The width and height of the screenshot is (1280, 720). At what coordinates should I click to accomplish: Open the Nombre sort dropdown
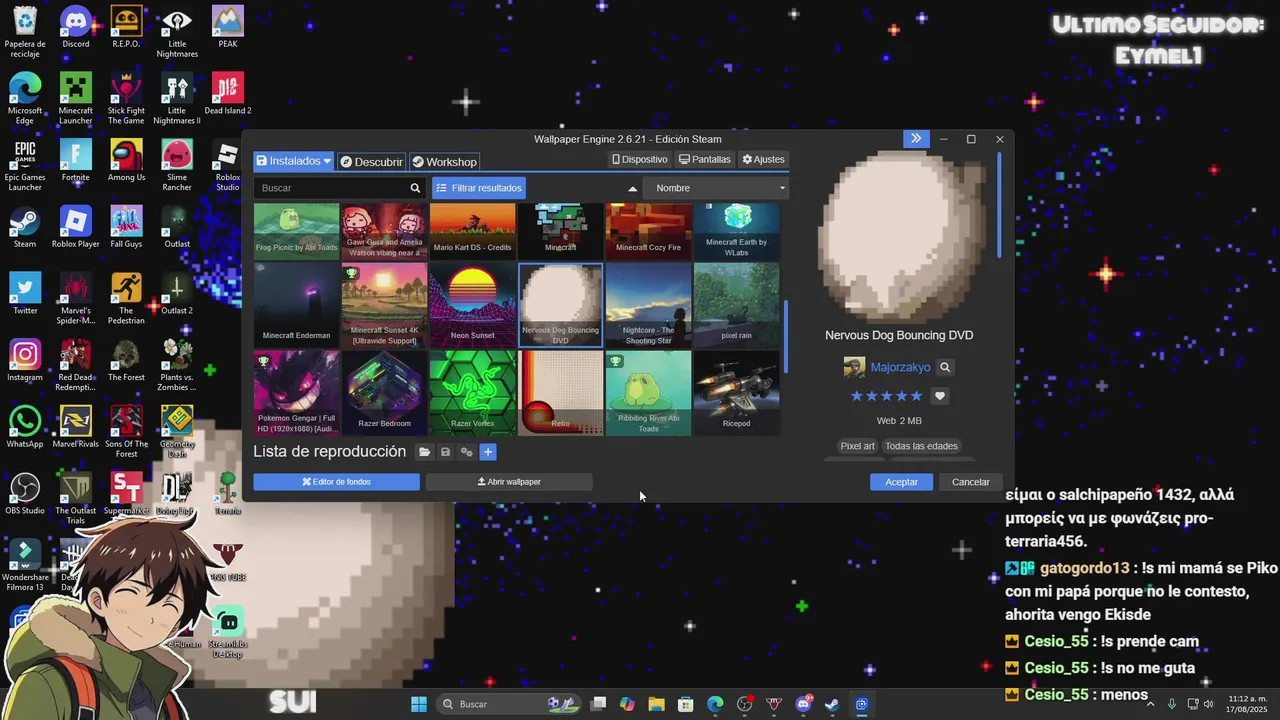(716, 188)
